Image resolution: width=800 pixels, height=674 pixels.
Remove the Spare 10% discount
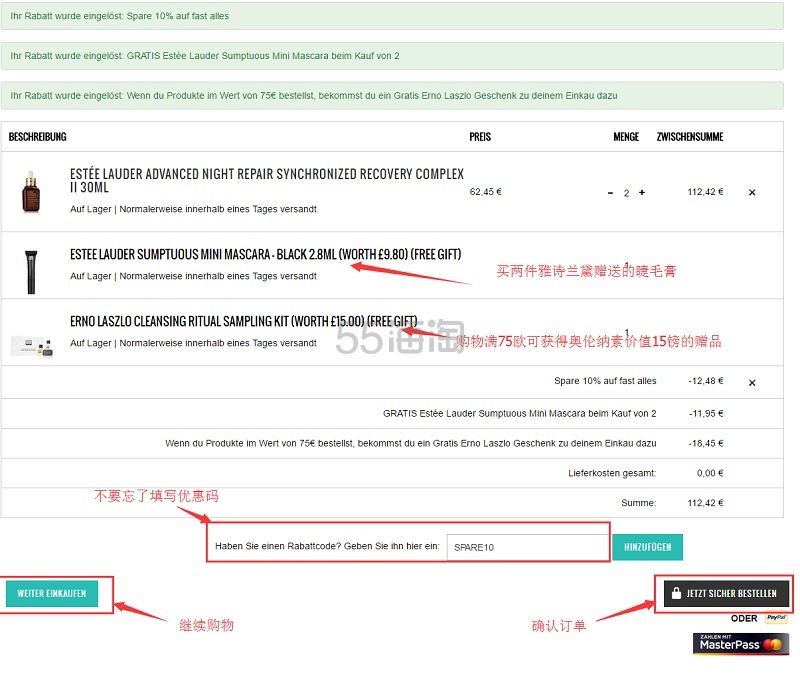pos(752,383)
